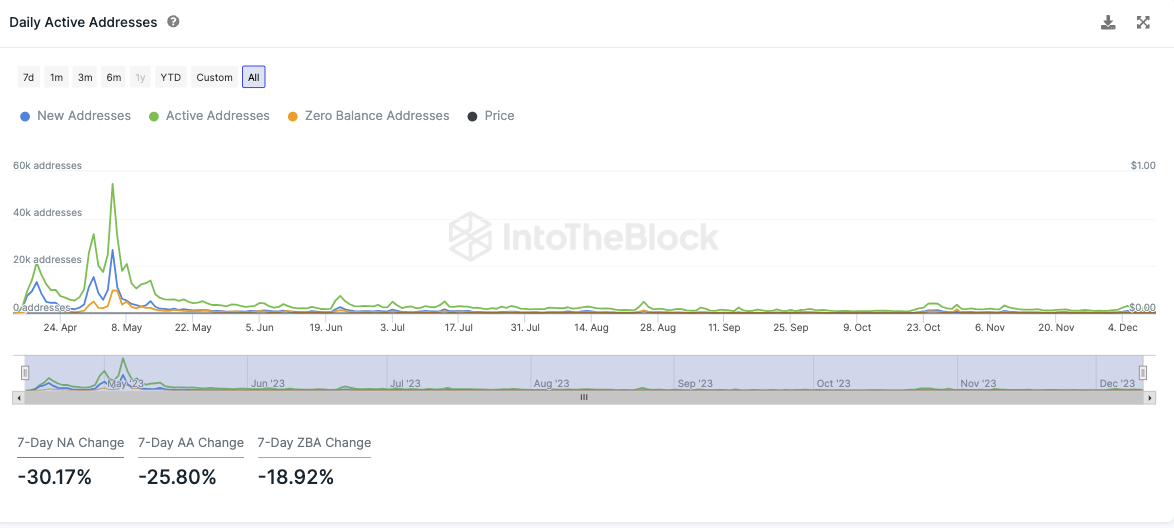Click the left range navigator handle
Screen dimensions: 1174x528
[x=25, y=373]
